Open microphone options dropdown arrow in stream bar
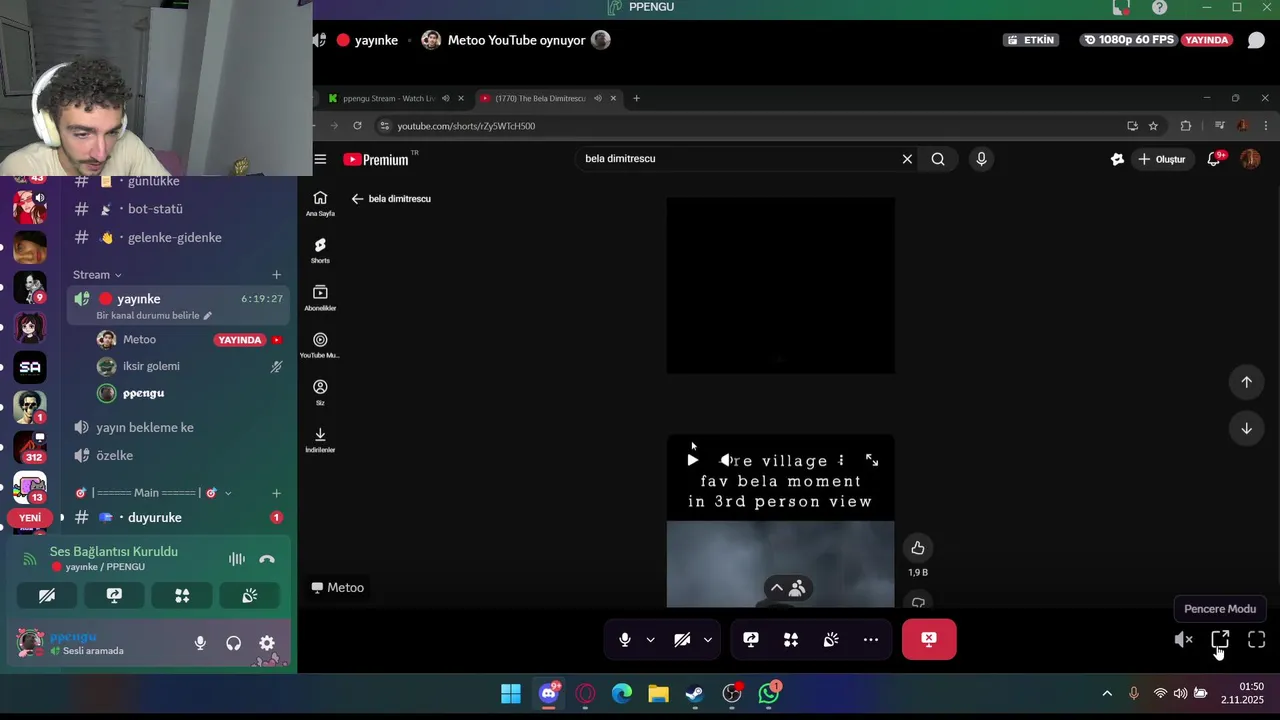Viewport: 1280px width, 720px height. click(x=650, y=640)
